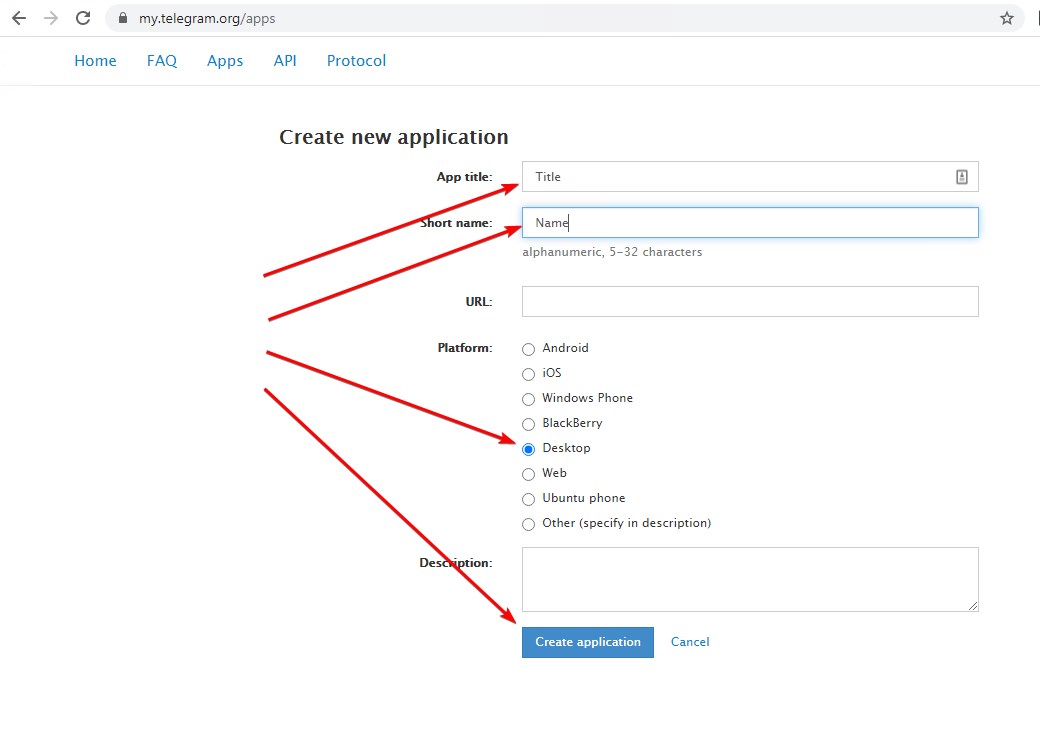Select the Desktop platform radio button
This screenshot has width=1040, height=747.
point(528,449)
